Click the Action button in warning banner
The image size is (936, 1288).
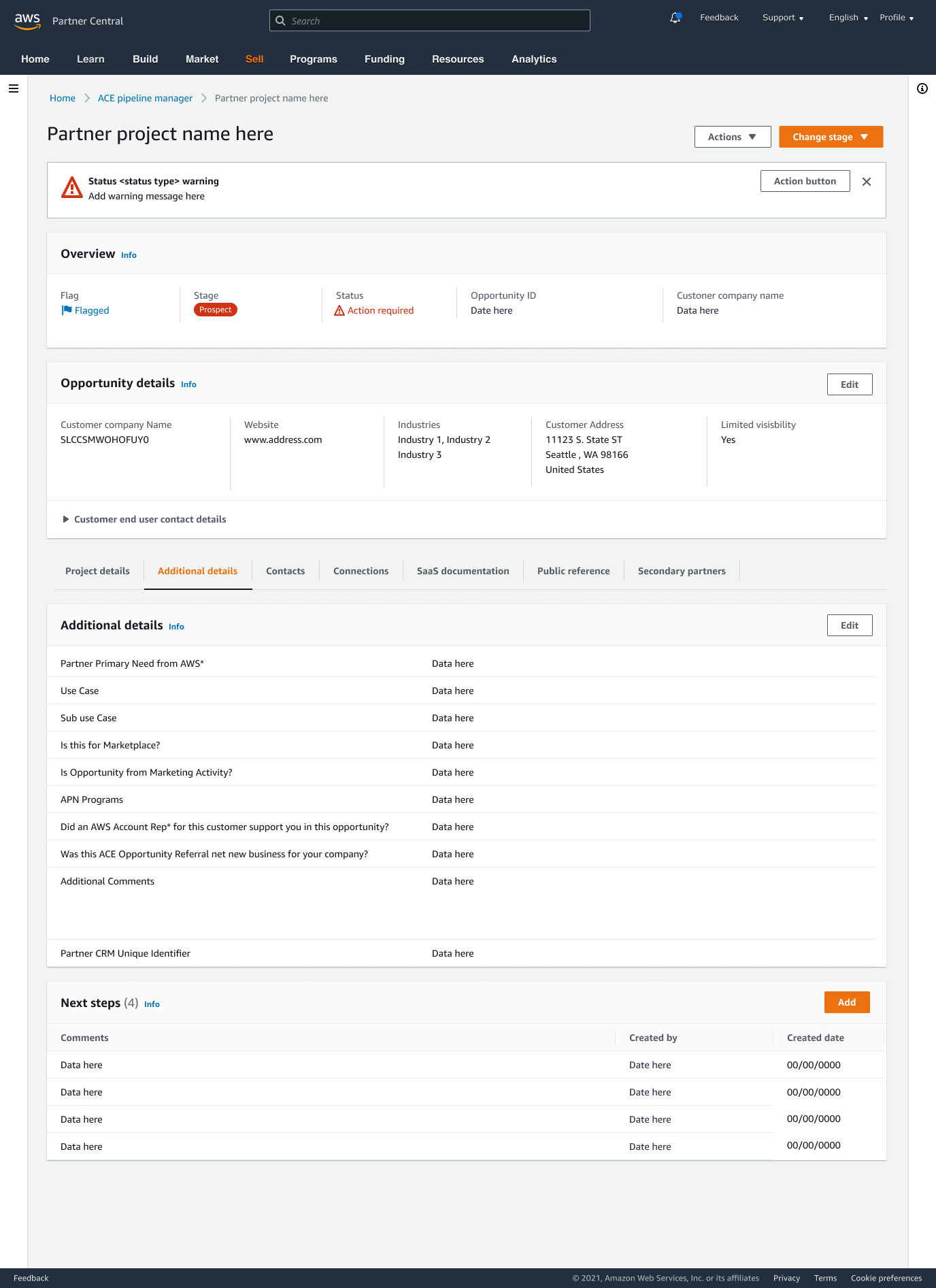tap(805, 181)
